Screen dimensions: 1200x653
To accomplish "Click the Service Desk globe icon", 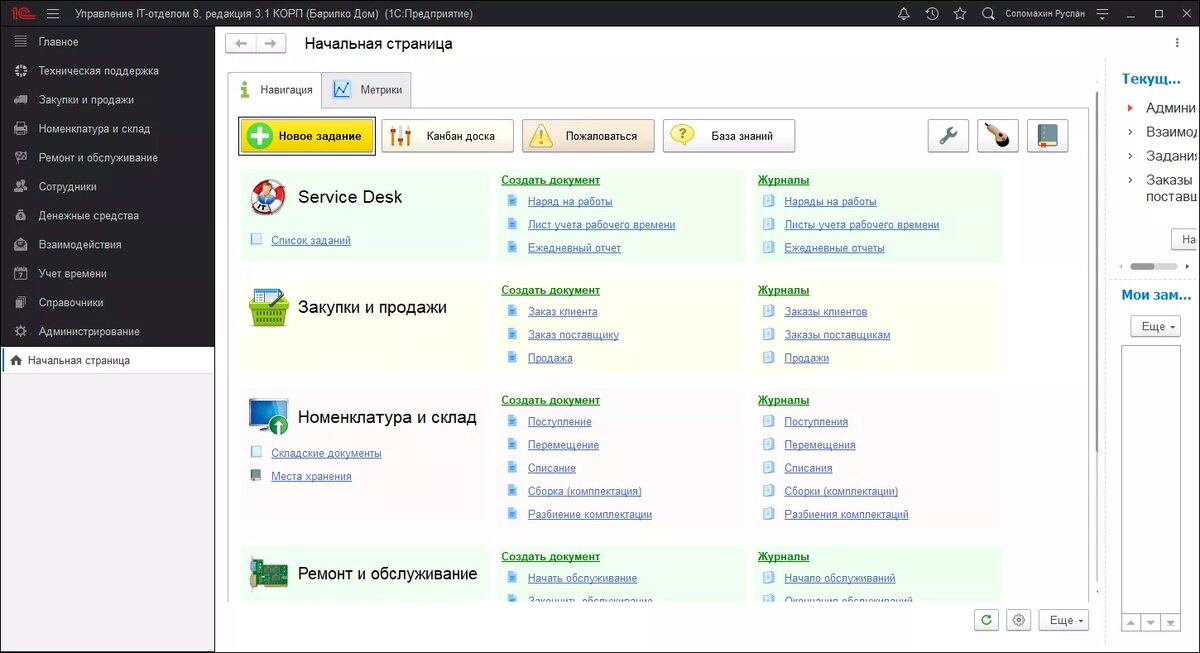I will pyautogui.click(x=268, y=196).
